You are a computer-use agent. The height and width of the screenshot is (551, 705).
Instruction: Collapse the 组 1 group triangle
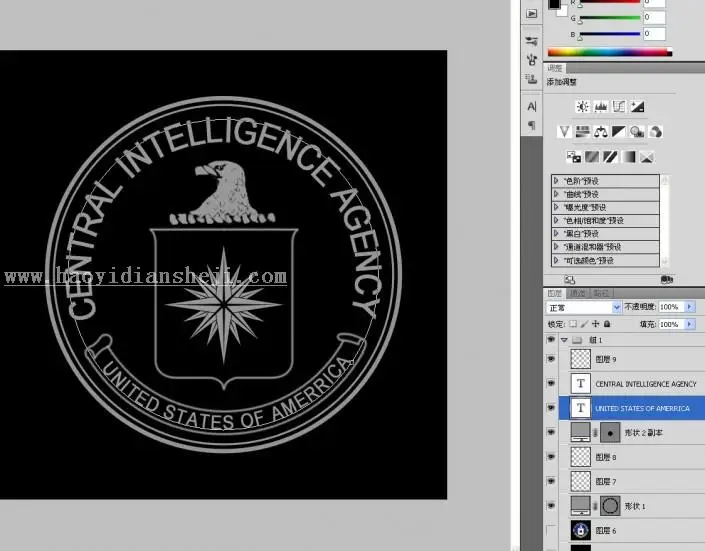(564, 340)
